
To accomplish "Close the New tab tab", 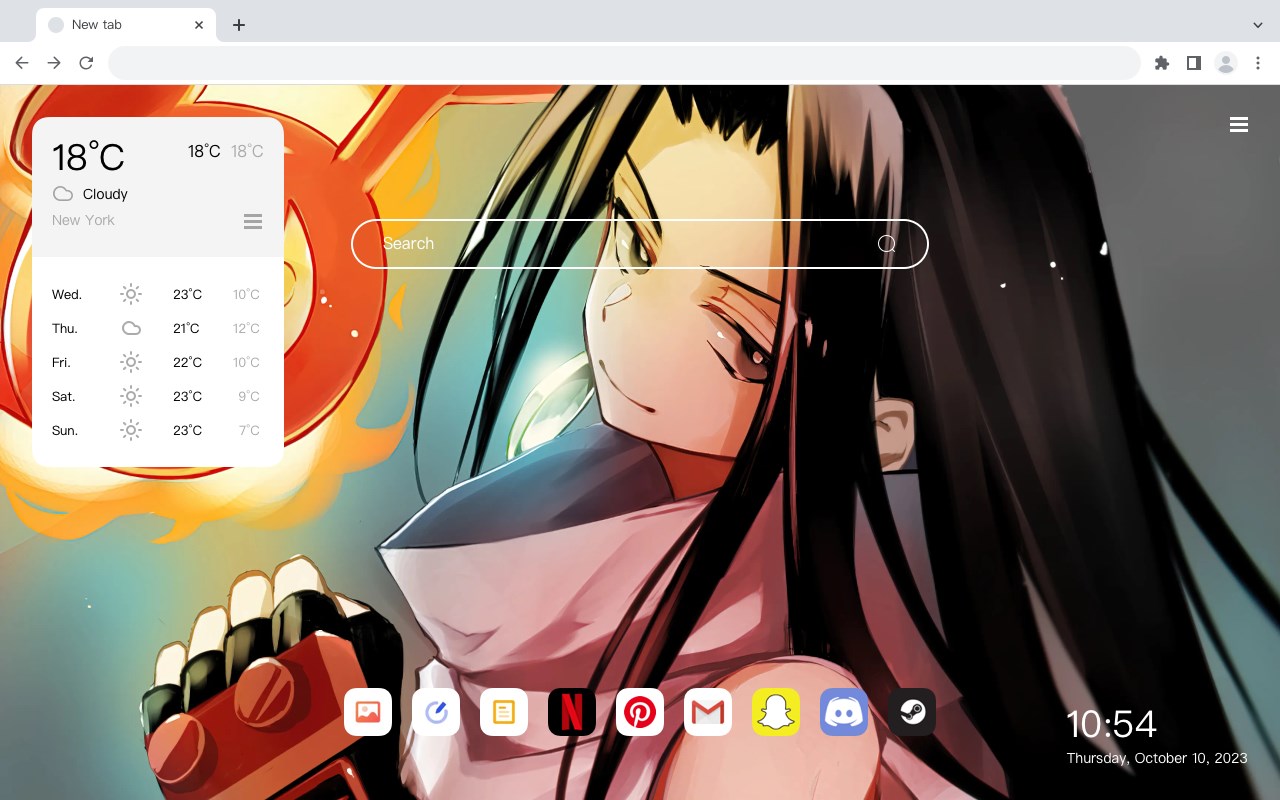I will point(199,25).
